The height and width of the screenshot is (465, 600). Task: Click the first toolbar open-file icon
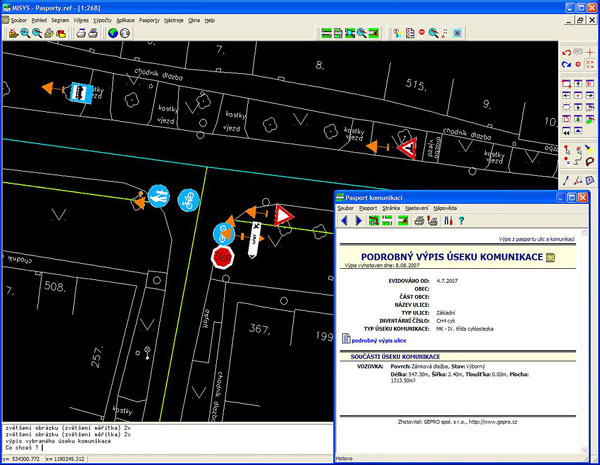click(x=13, y=33)
